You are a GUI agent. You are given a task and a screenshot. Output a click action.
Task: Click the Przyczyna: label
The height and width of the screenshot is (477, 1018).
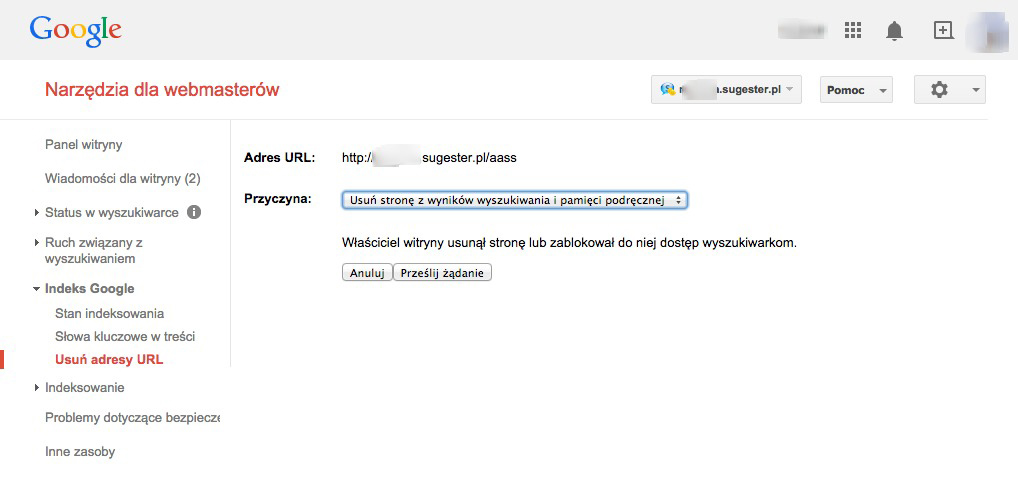coord(277,199)
